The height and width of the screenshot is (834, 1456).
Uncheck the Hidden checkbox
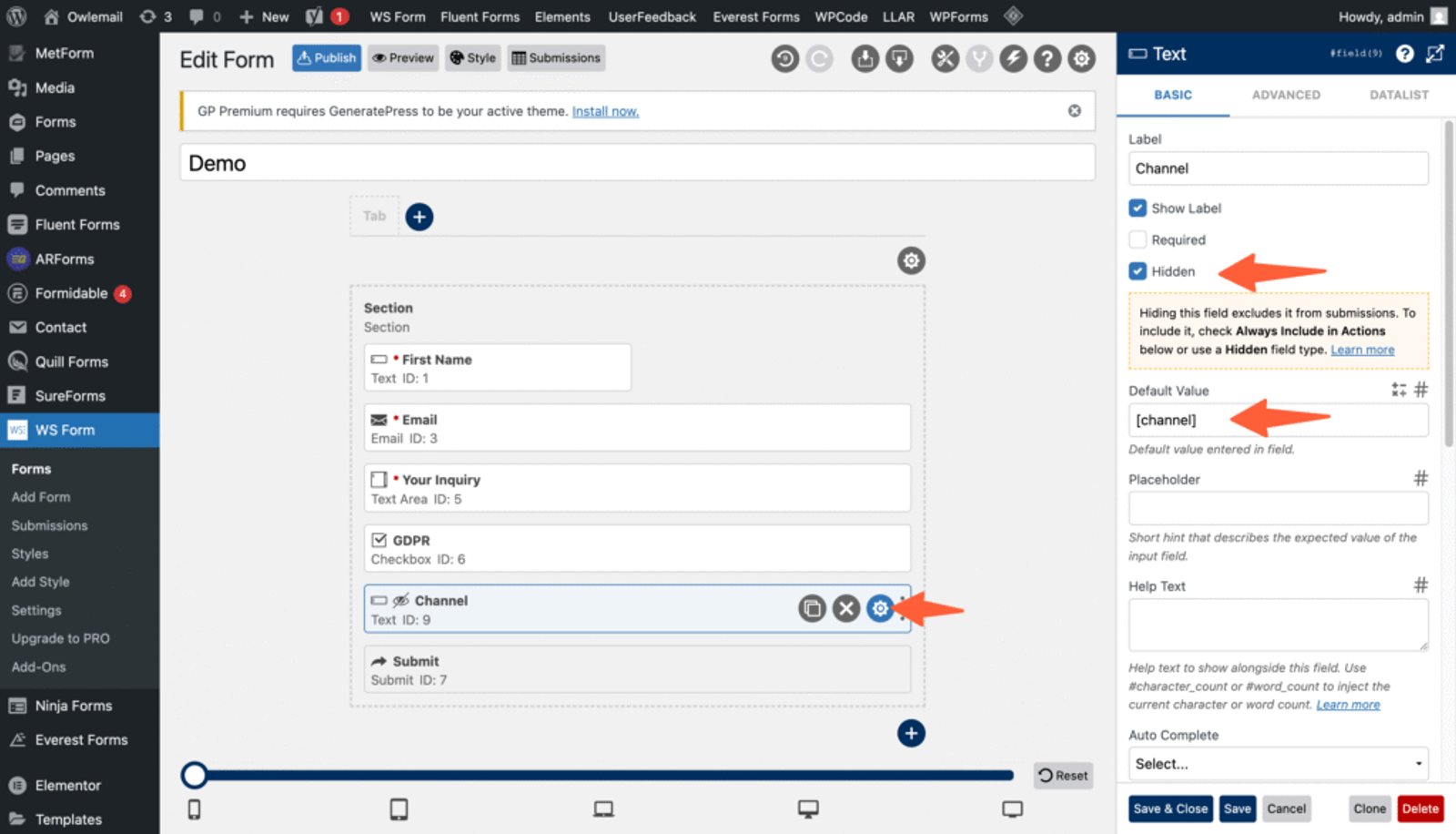(1137, 271)
